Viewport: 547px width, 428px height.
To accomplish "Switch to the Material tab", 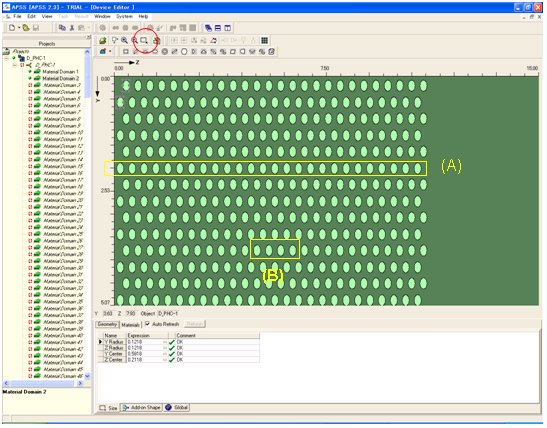I will (x=130, y=325).
